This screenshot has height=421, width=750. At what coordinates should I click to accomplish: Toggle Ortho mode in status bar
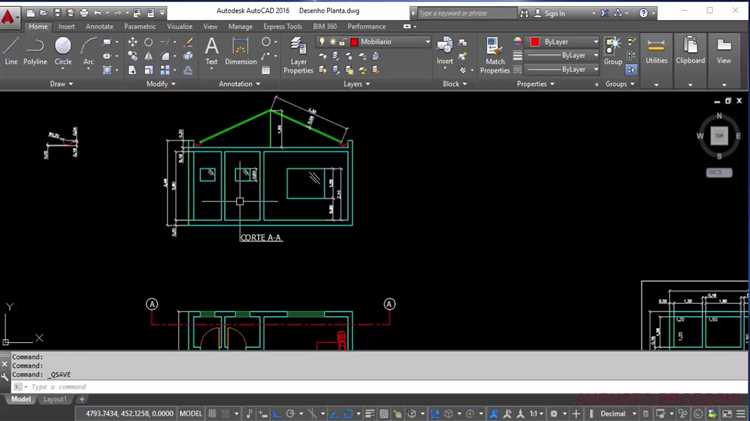pos(276,414)
